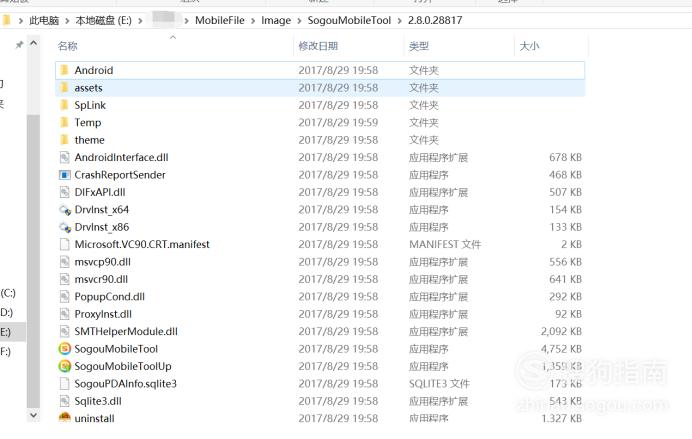Click the theme folder icon
Image resolution: width=692 pixels, height=439 pixels.
(x=64, y=140)
